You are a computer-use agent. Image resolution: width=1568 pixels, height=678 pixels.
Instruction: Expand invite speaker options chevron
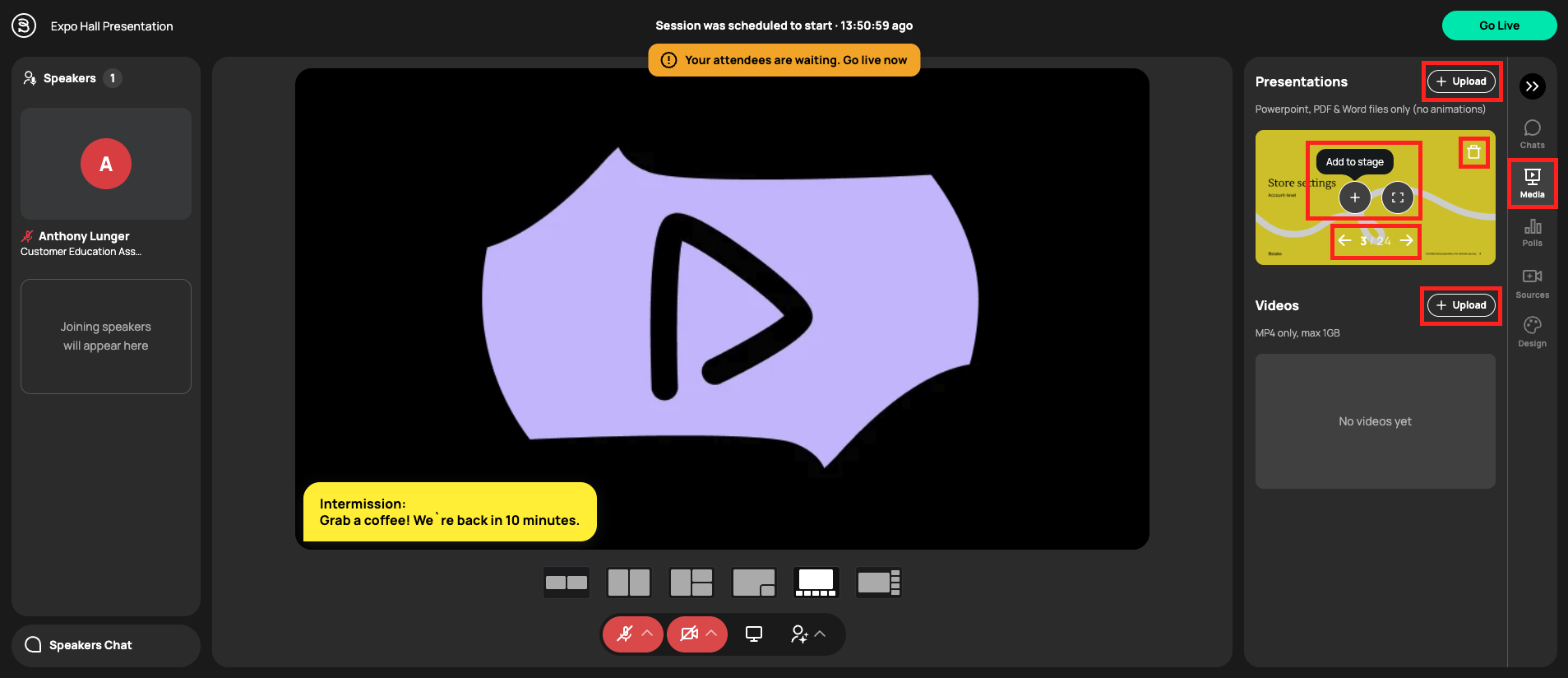tap(821, 634)
